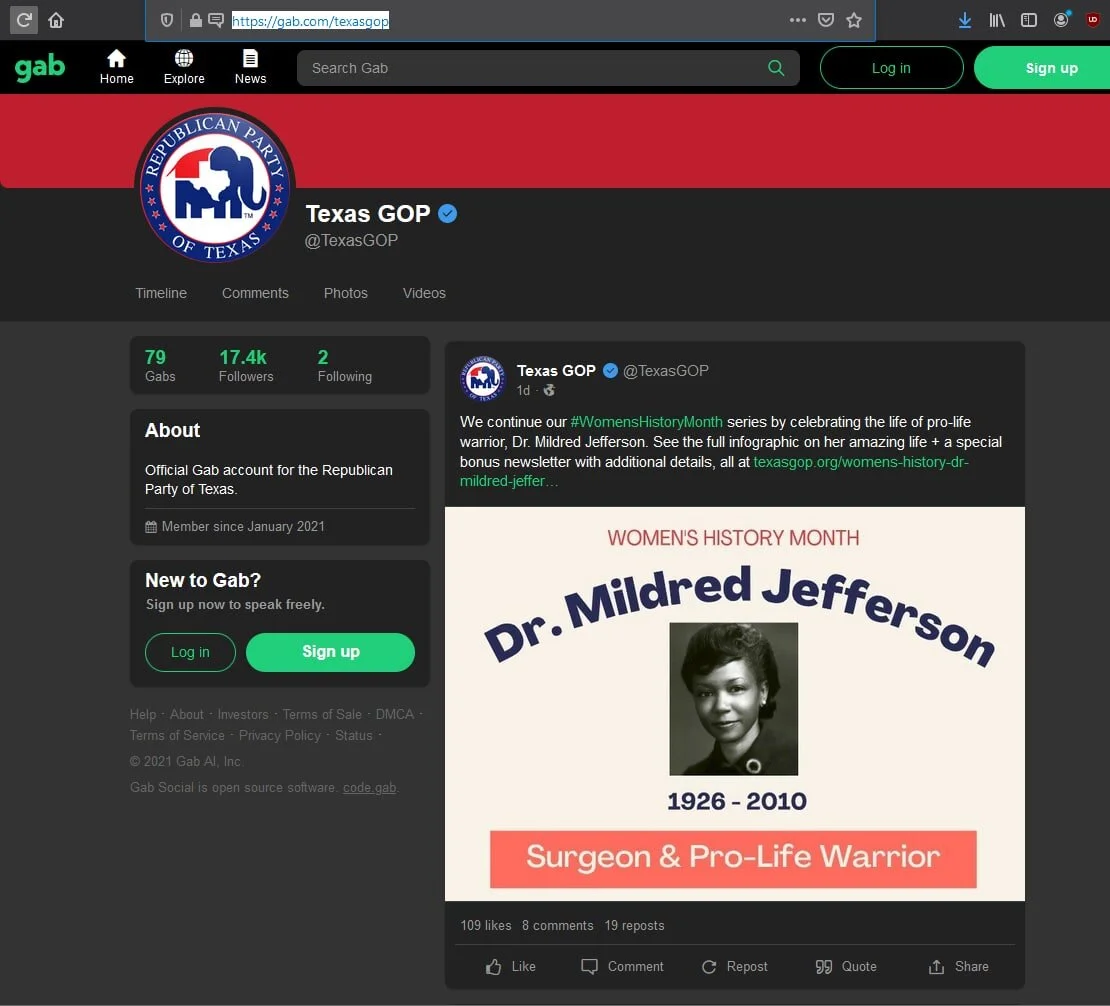Open the texasgop.org womens-history link
1110x1006 pixels.
point(714,471)
